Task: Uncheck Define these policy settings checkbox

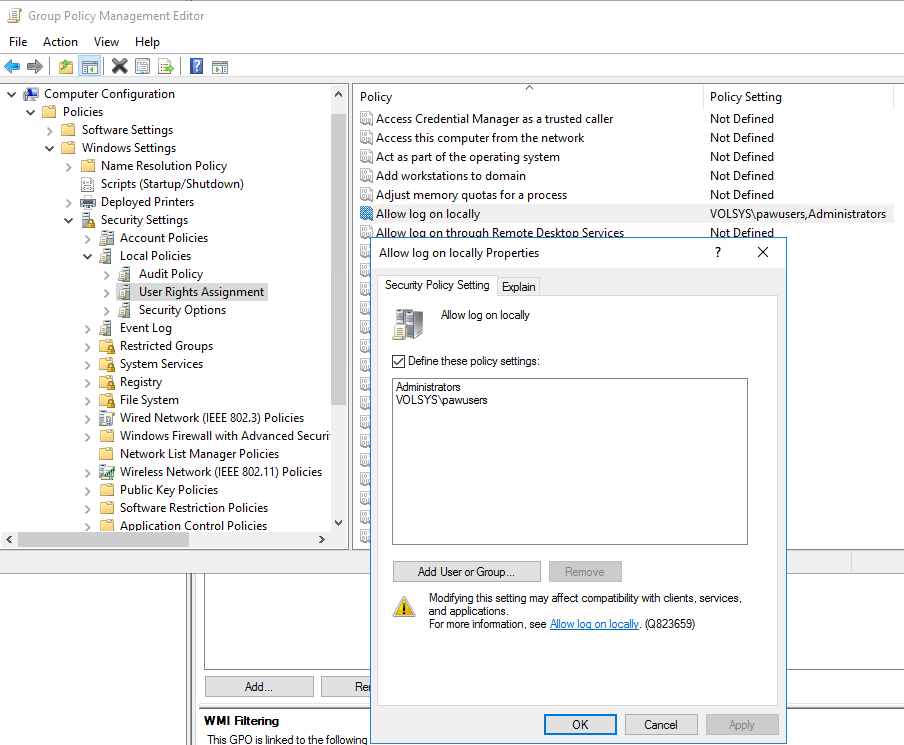Action: coord(400,361)
